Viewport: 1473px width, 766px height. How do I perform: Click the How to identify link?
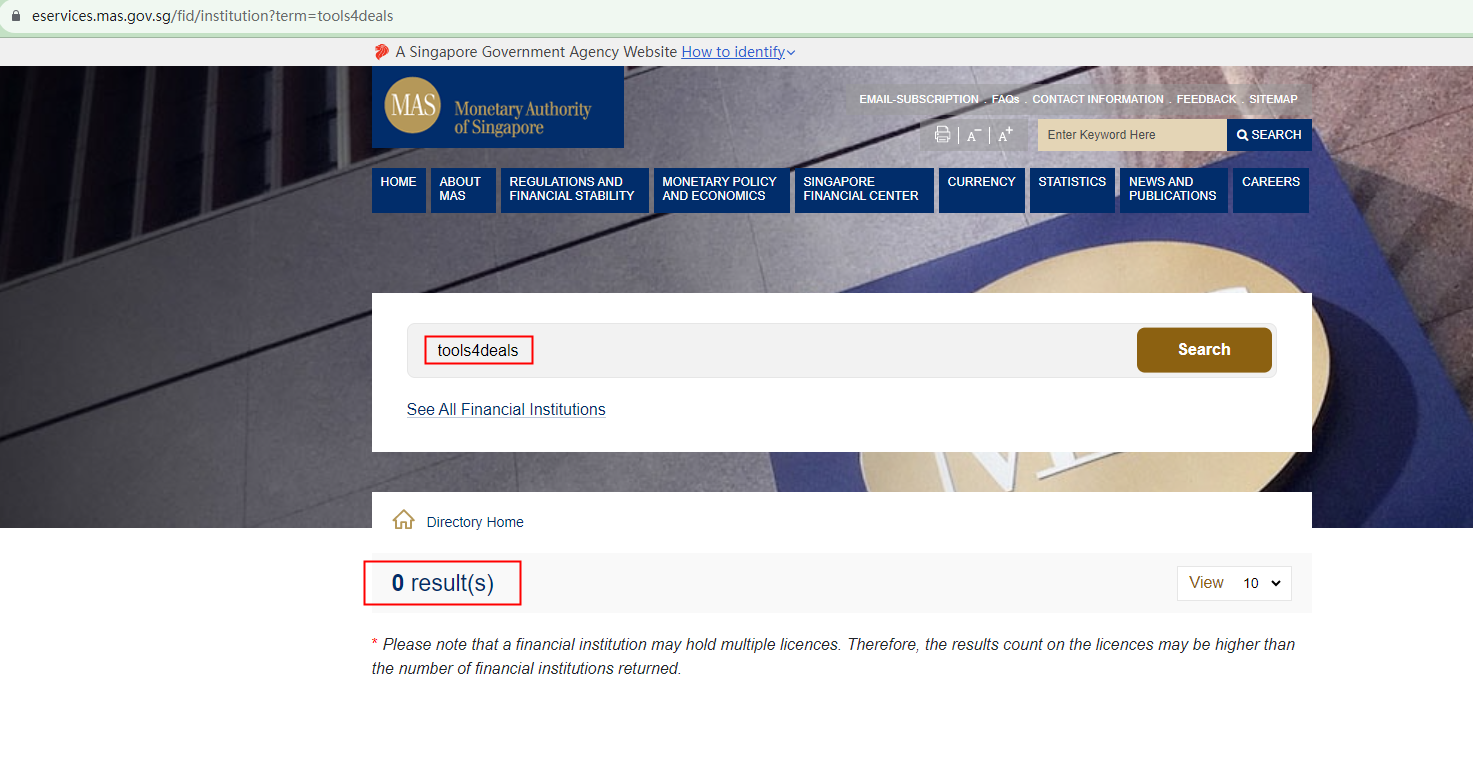click(x=733, y=52)
